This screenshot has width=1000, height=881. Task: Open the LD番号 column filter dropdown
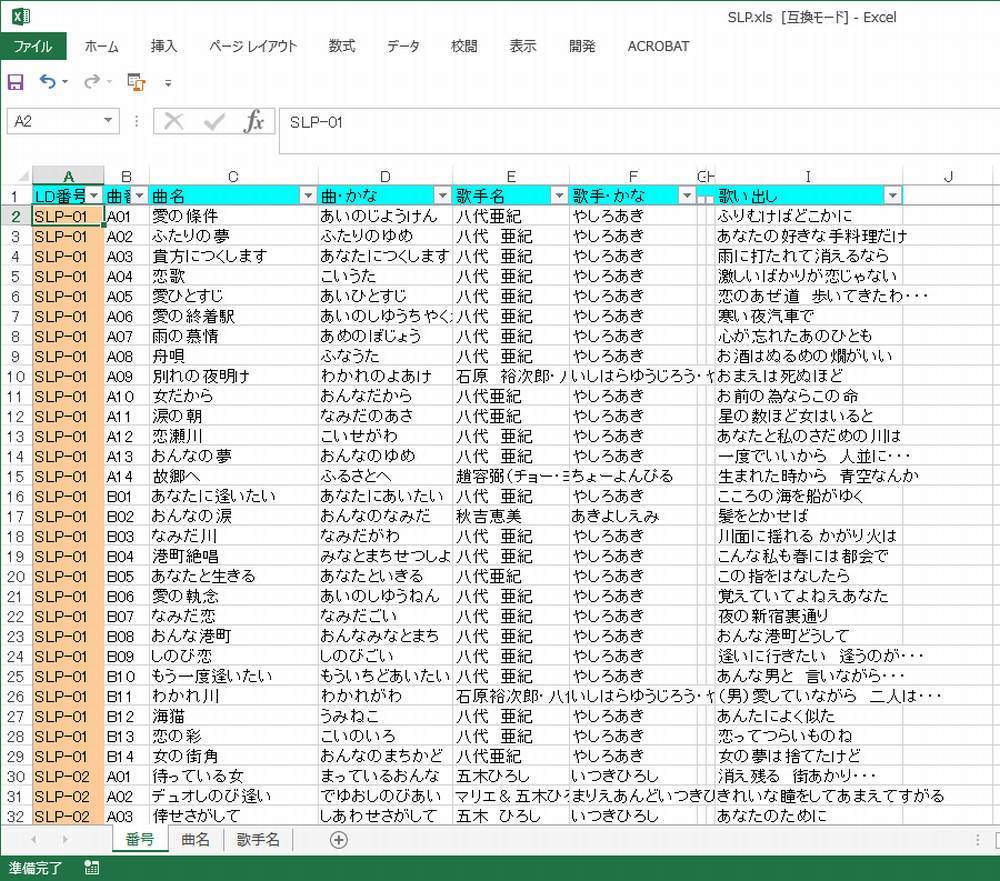point(95,196)
